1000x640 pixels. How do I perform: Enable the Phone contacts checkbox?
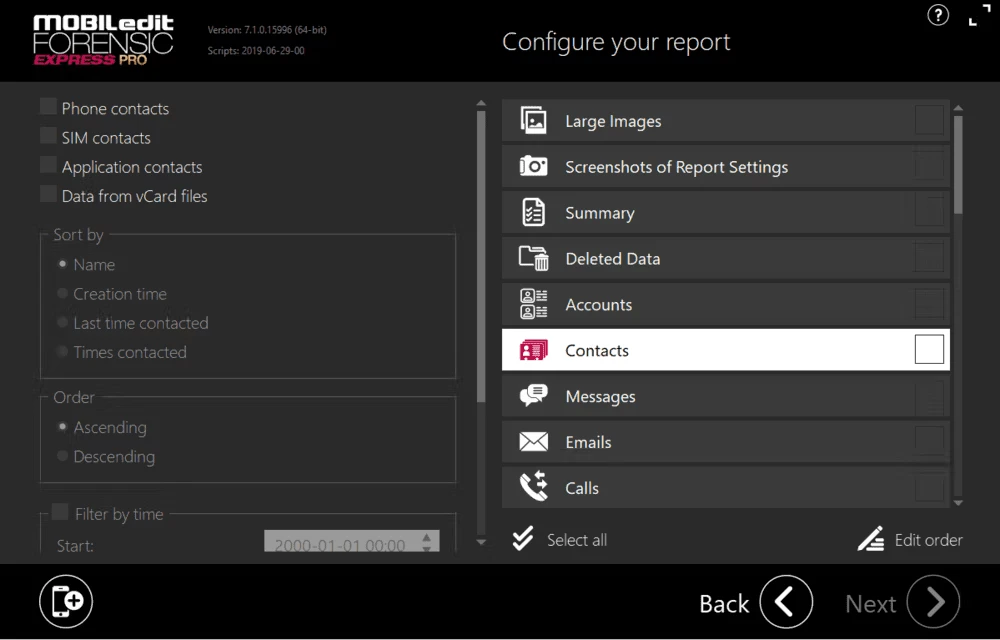point(48,107)
